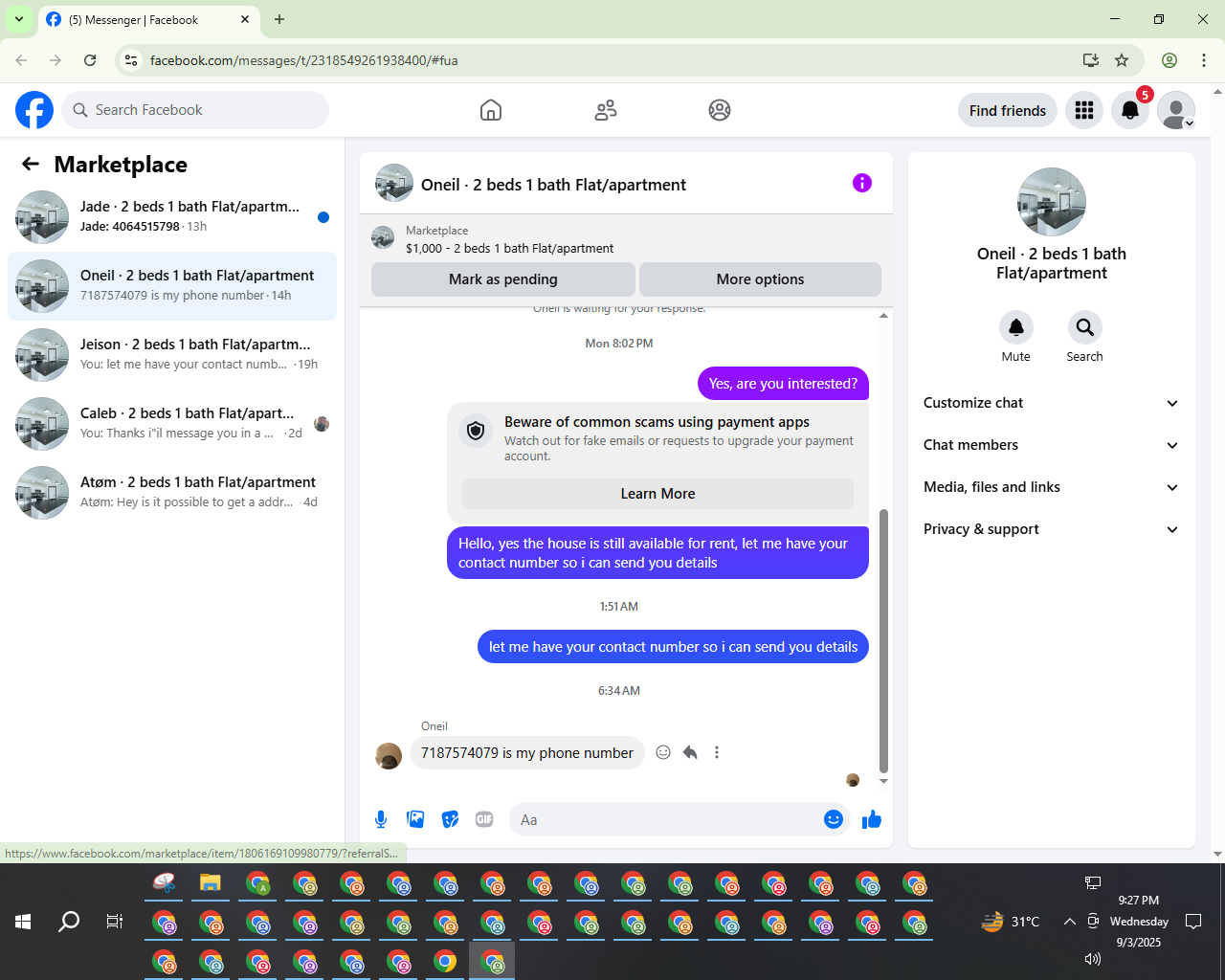The image size is (1225, 980).
Task: Open the Groups icon in top navigation
Action: click(720, 110)
